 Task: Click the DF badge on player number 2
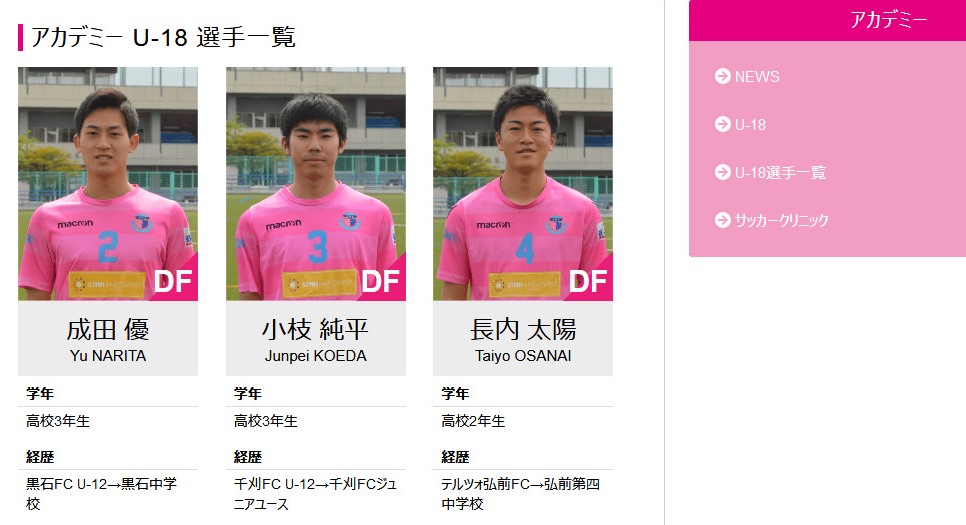pyautogui.click(x=173, y=282)
